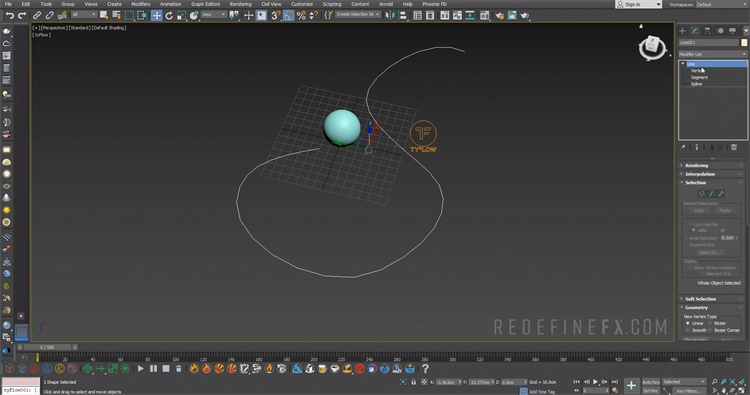
Task: Open the Phoenix FD menu
Action: [x=434, y=4]
